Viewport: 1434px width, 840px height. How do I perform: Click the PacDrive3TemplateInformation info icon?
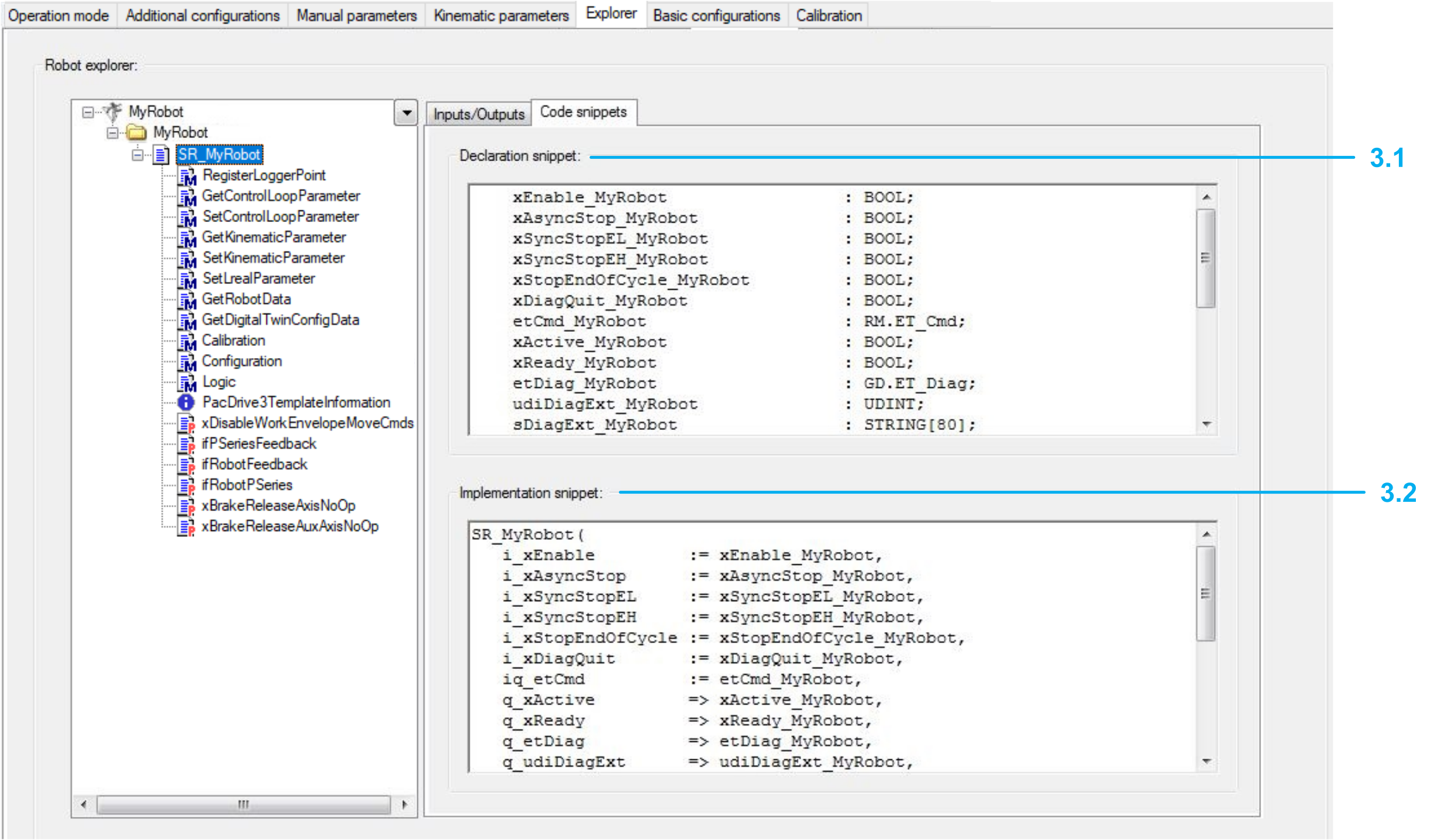[186, 402]
